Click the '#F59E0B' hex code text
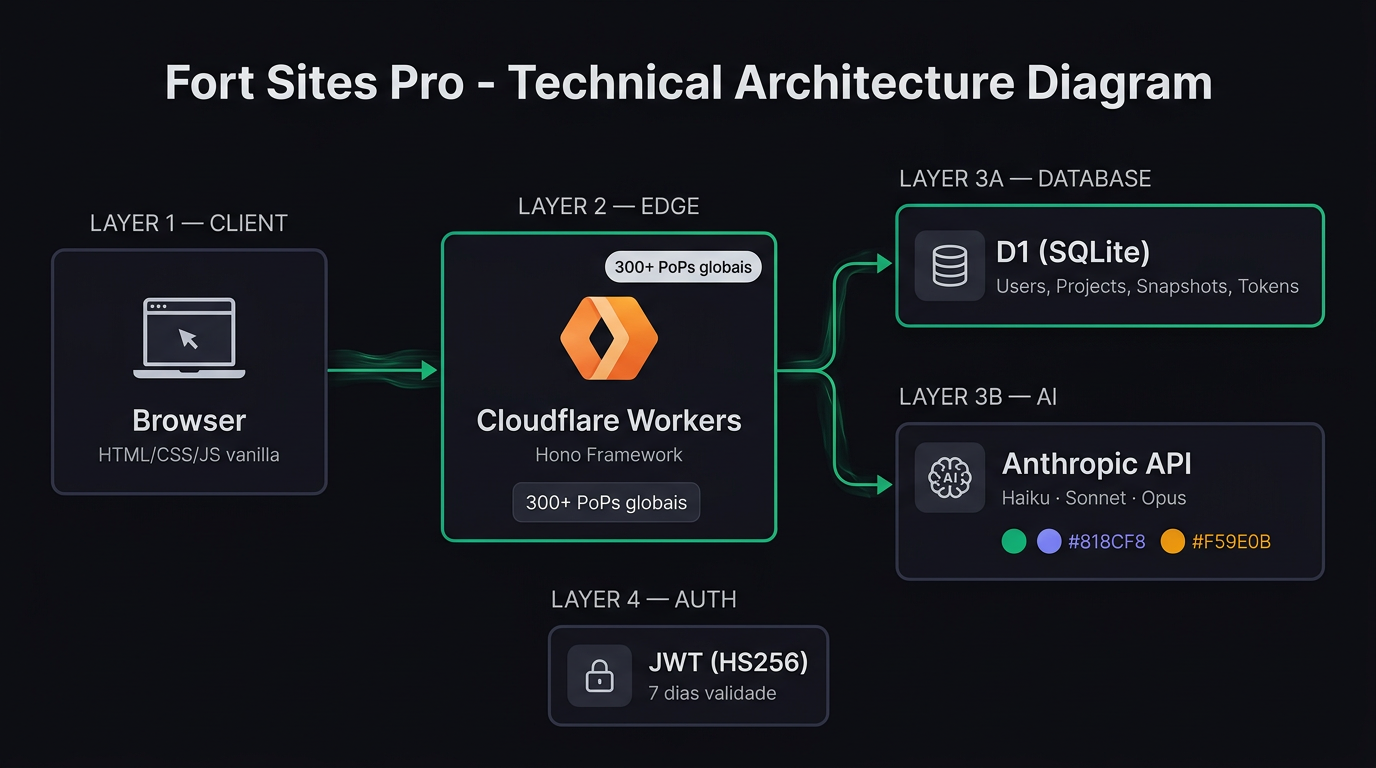 pyautogui.click(x=1231, y=542)
